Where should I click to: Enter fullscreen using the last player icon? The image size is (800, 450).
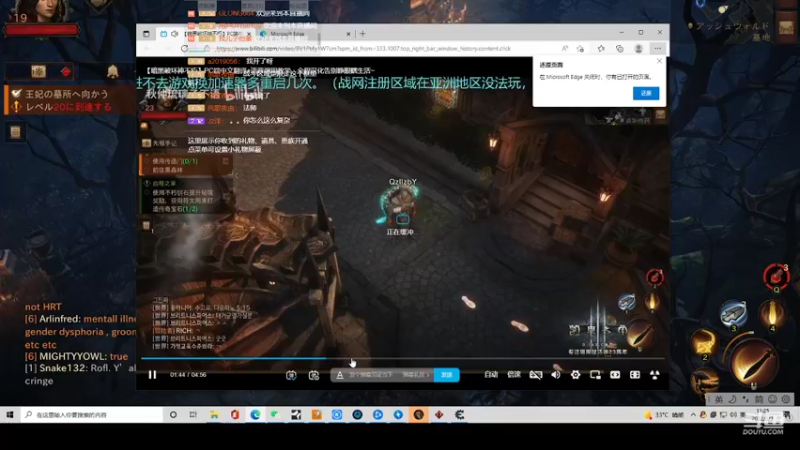pyautogui.click(x=655, y=374)
